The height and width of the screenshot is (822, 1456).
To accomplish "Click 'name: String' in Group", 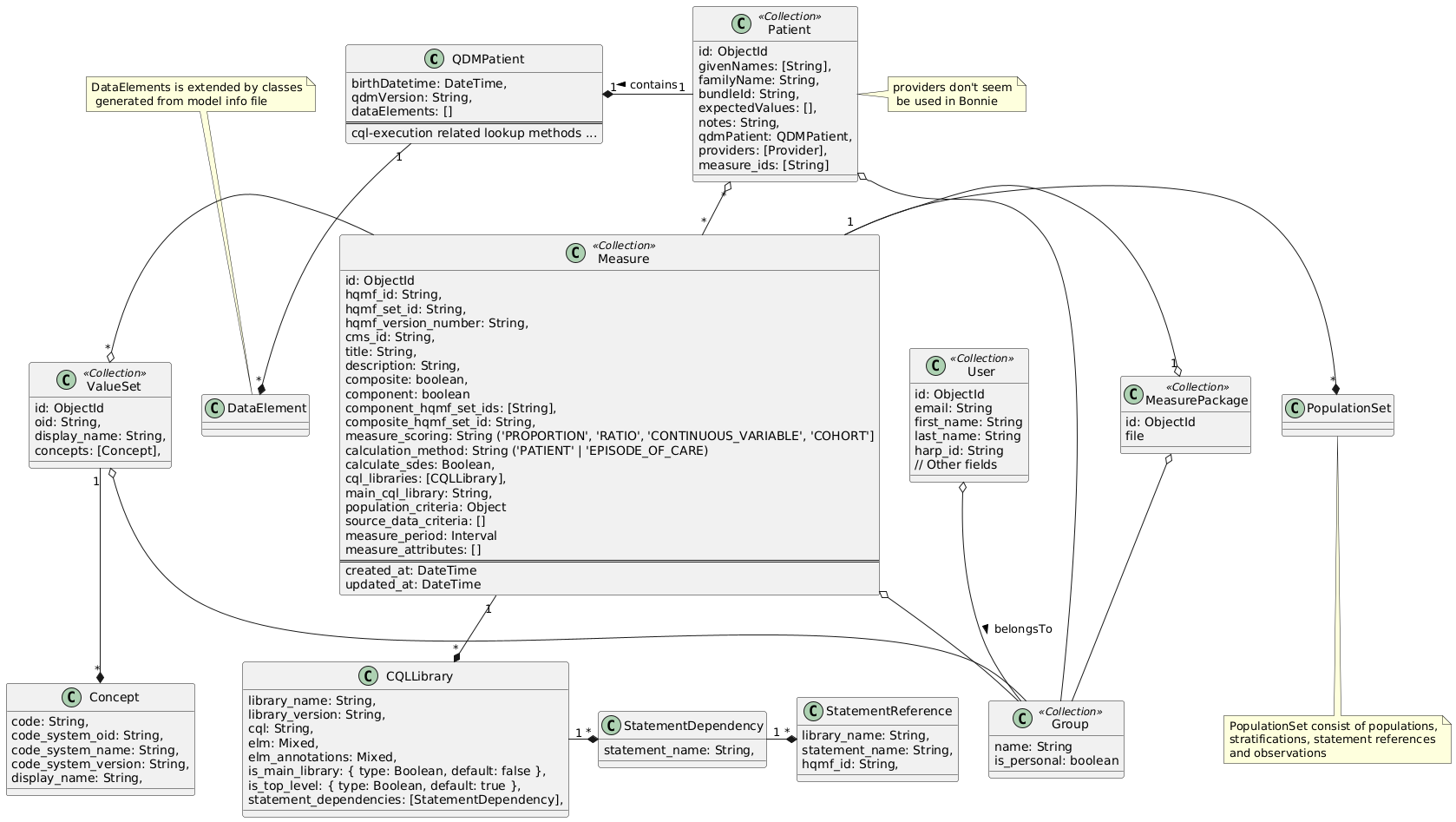I will [1033, 746].
